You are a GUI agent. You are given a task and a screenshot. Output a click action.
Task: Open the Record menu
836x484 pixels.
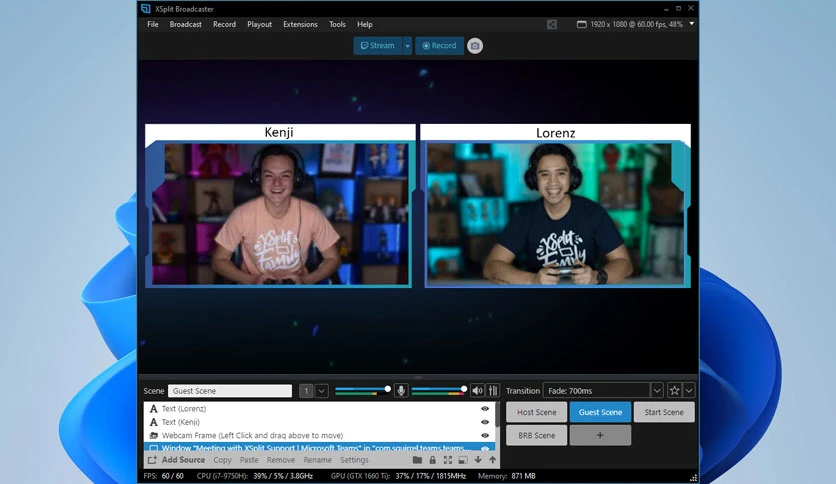click(x=224, y=24)
